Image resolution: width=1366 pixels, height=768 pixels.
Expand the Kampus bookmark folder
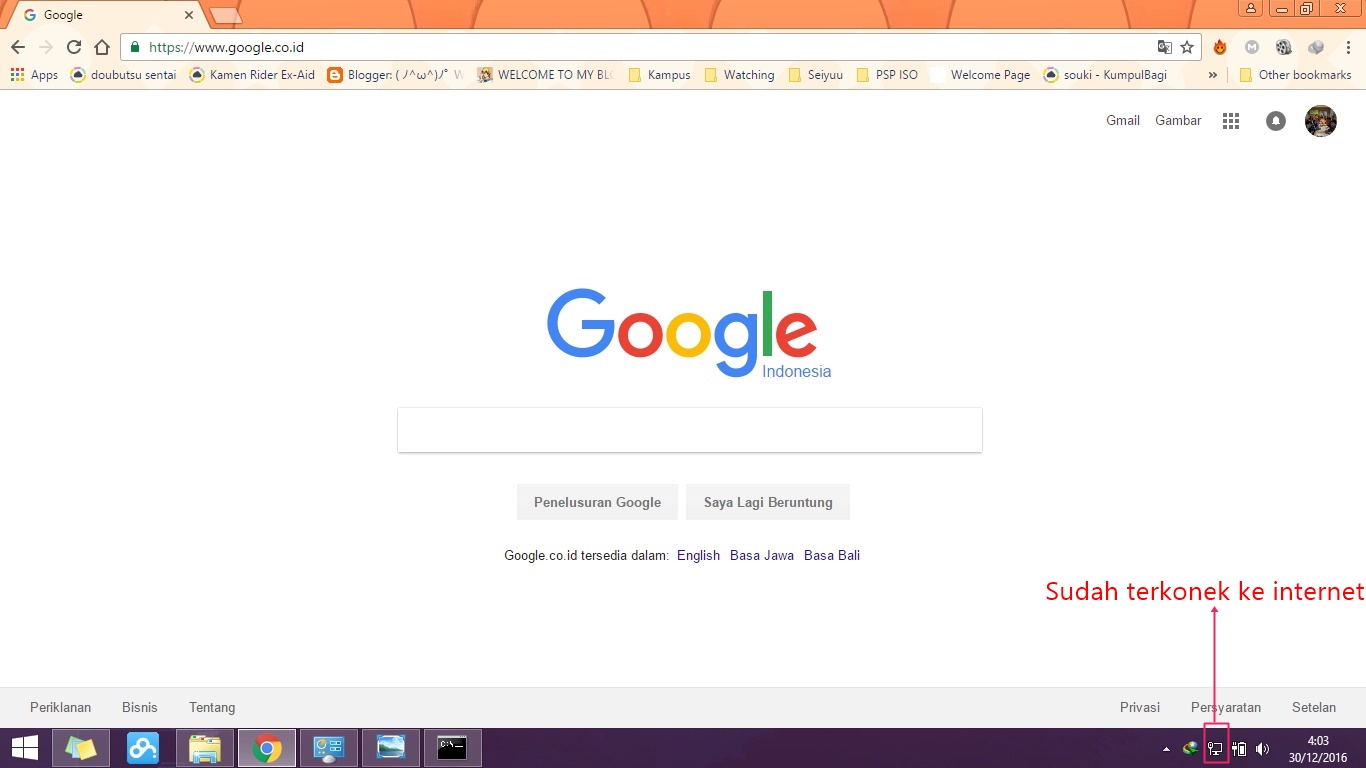click(659, 75)
